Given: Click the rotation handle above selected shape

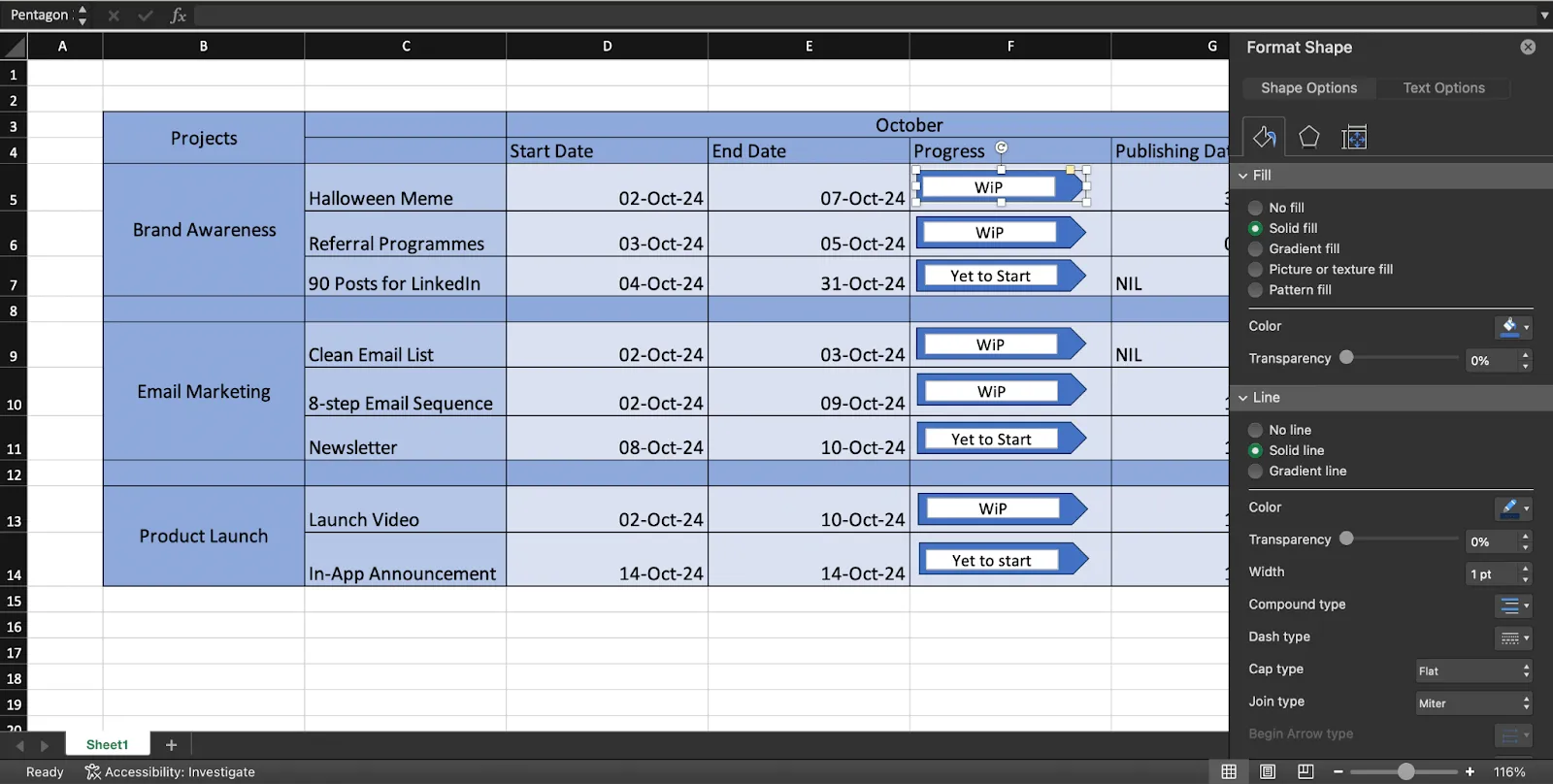Looking at the screenshot, I should [1002, 147].
